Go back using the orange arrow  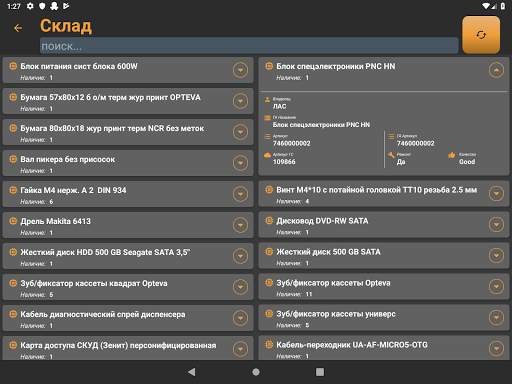(x=18, y=28)
